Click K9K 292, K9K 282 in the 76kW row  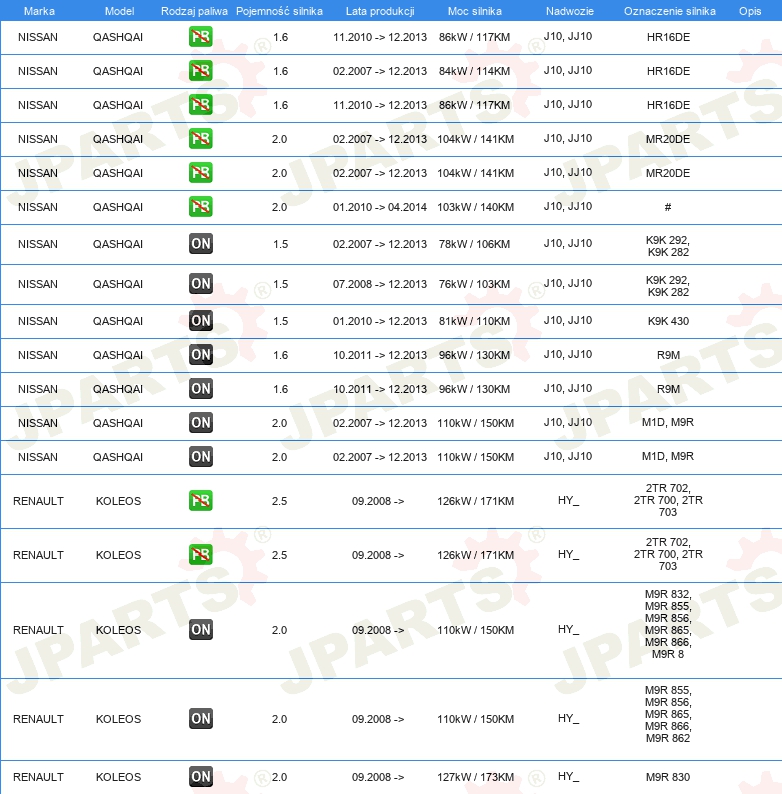pos(668,286)
